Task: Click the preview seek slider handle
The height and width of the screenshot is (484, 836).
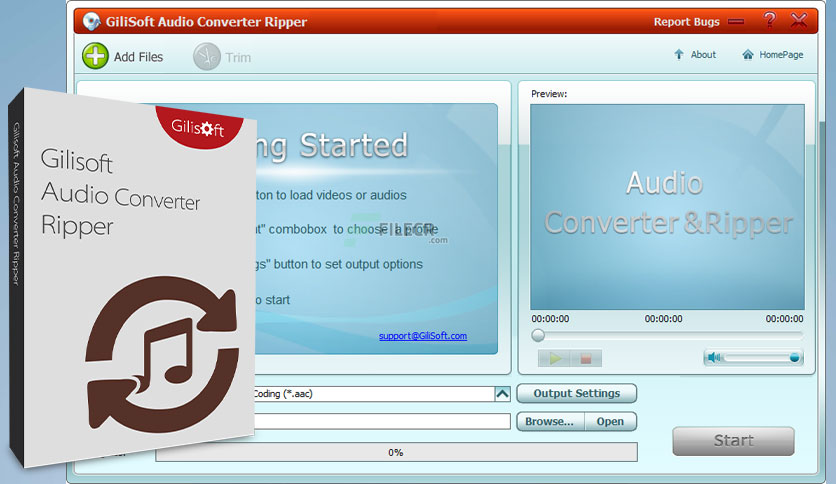Action: (x=538, y=335)
